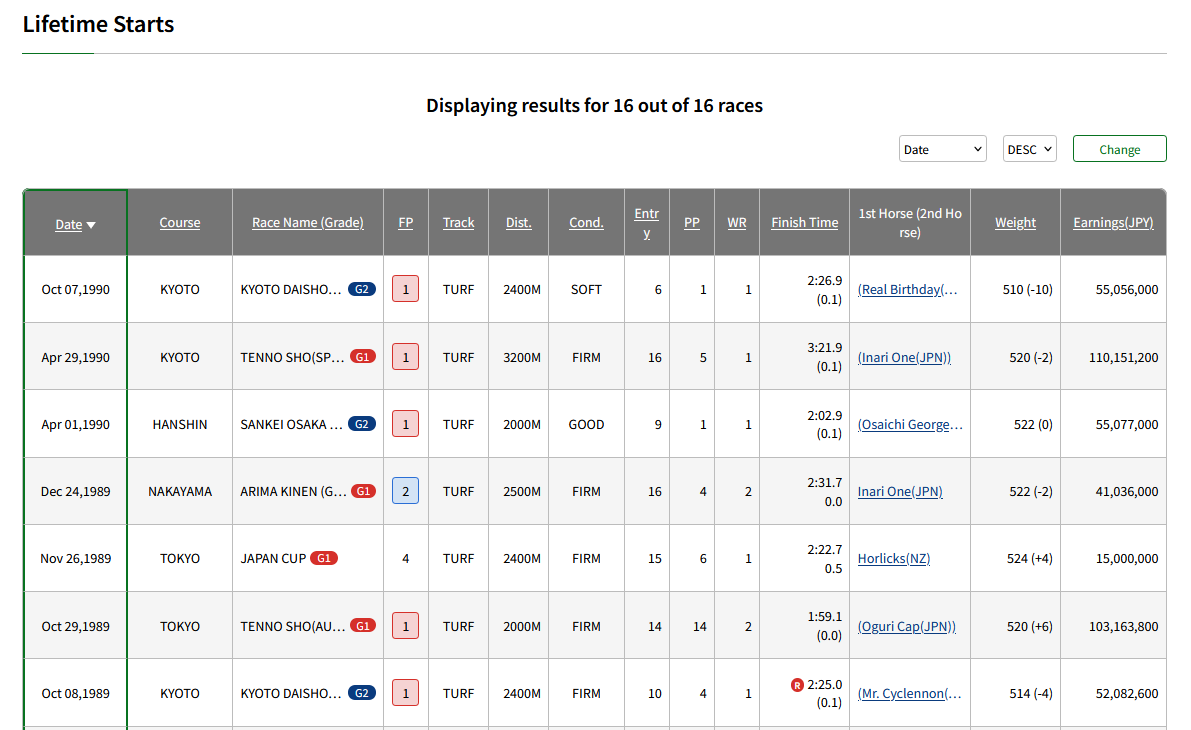Sort by FP column header
This screenshot has width=1191, height=730.
click(x=406, y=223)
